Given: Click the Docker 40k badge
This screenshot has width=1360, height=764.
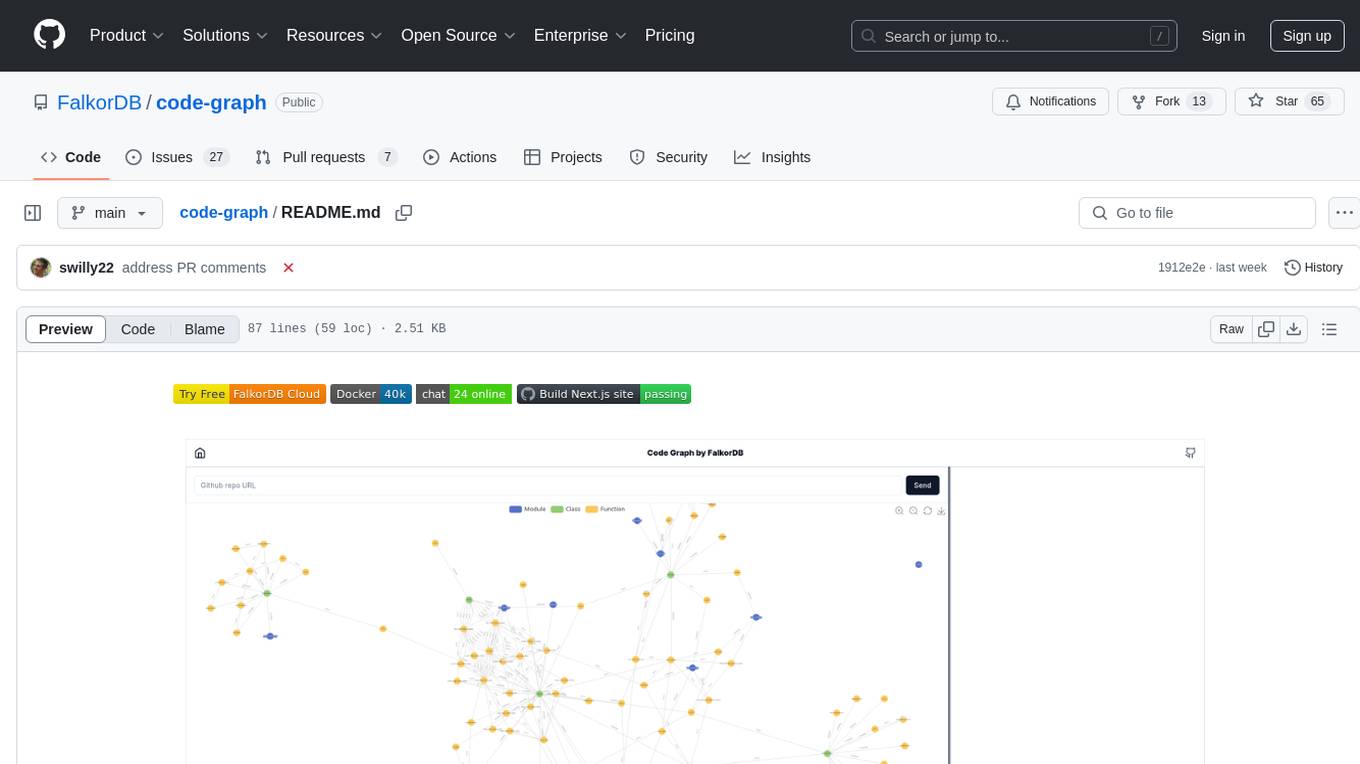Looking at the screenshot, I should tap(371, 394).
